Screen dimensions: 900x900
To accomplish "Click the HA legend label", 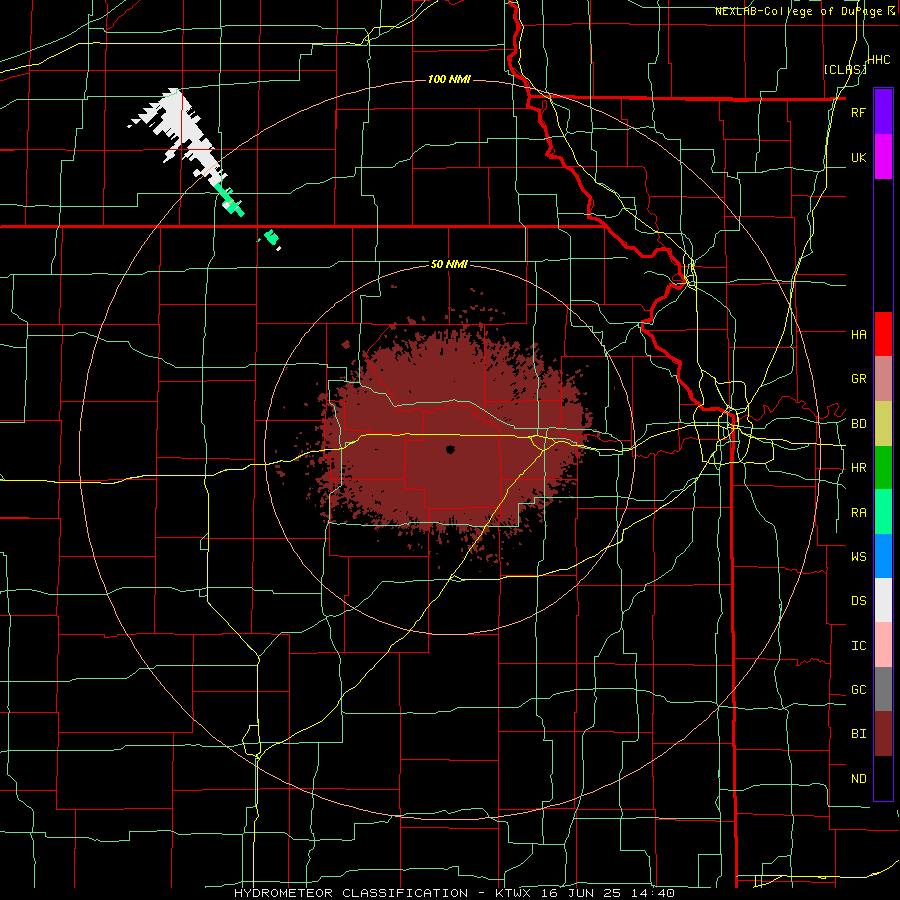I will tap(859, 334).
